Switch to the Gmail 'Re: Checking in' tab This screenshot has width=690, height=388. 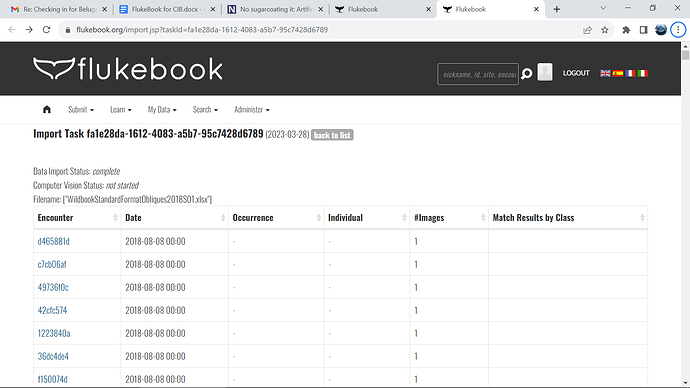(x=59, y=9)
